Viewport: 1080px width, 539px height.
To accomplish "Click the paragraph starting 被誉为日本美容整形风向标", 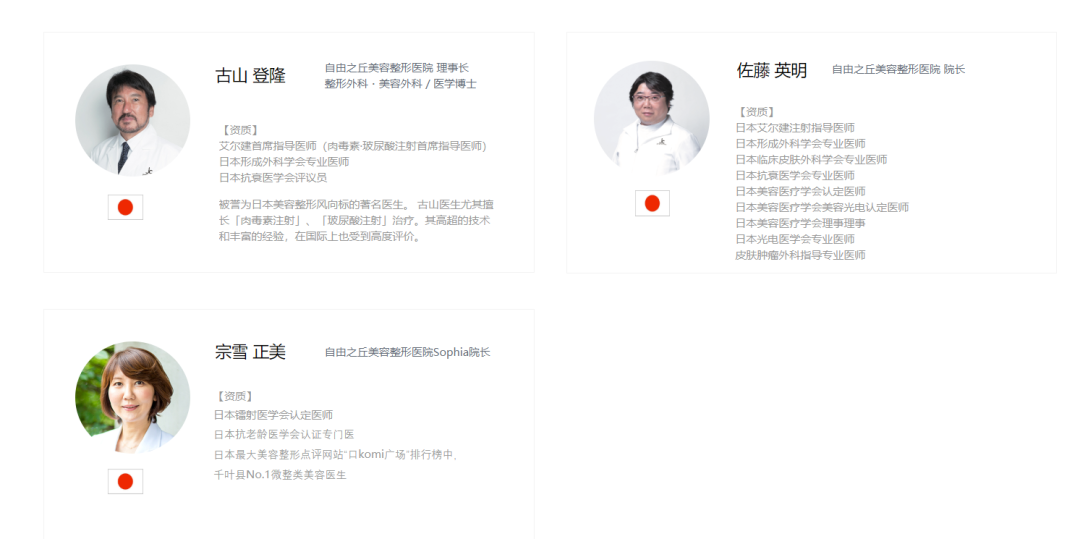I will pyautogui.click(x=355, y=220).
